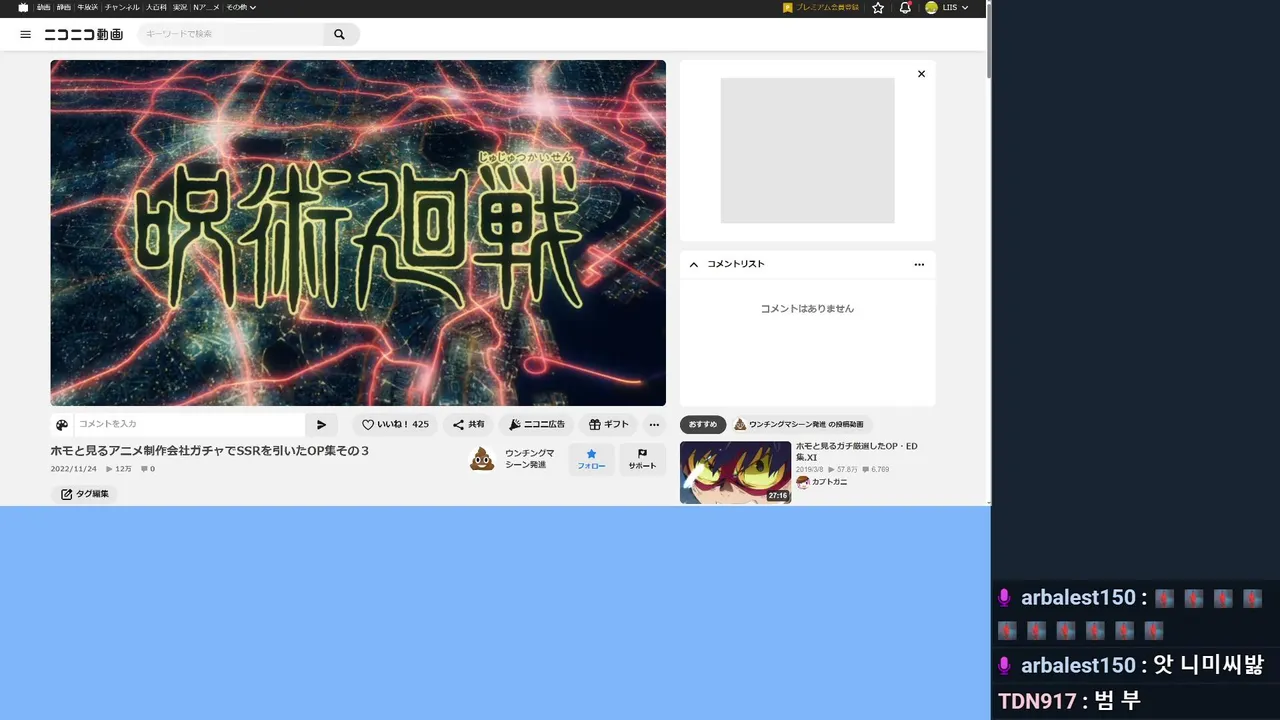Click the カブトガニ avatar icon
Image resolution: width=1280 pixels, height=720 pixels.
802,482
